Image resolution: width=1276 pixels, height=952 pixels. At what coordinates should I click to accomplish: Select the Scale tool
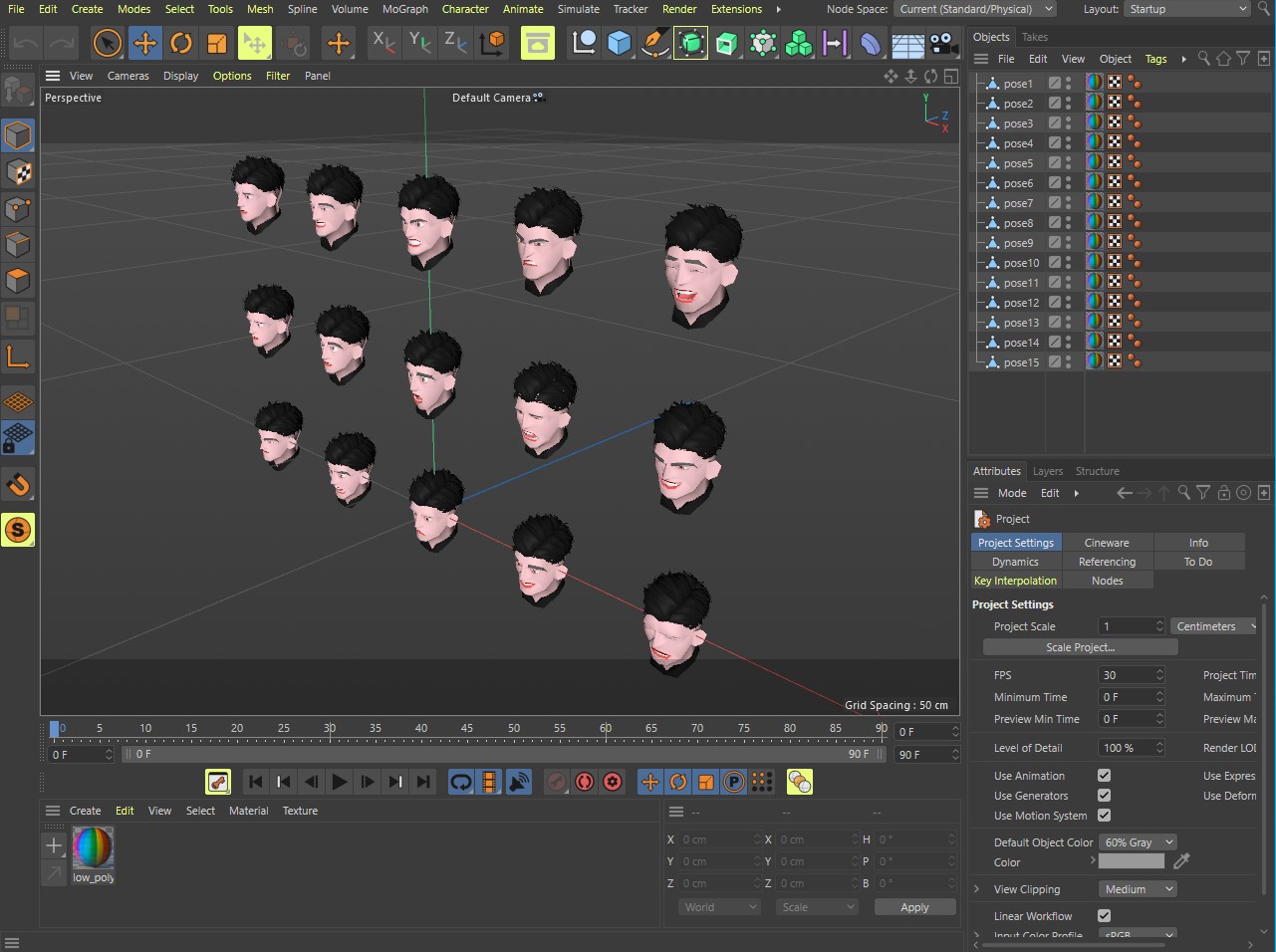(x=217, y=43)
